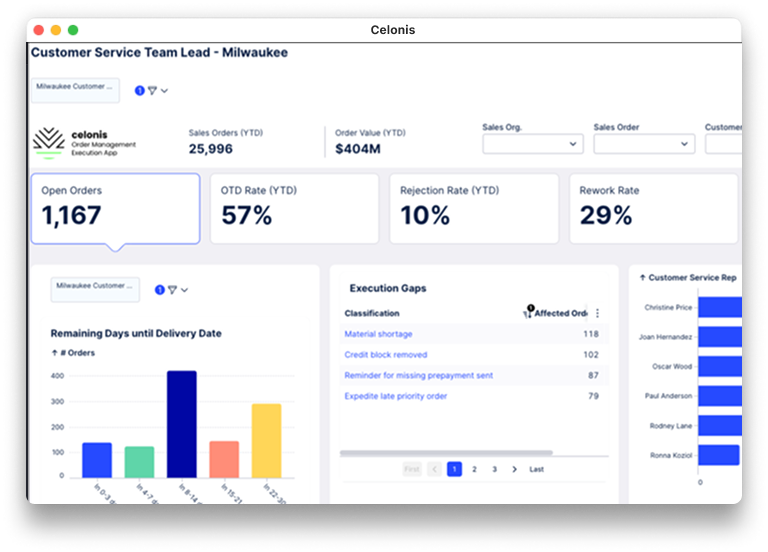The width and height of the screenshot is (768, 552).
Task: Click Rodney Lane bar
Action: 720,426
